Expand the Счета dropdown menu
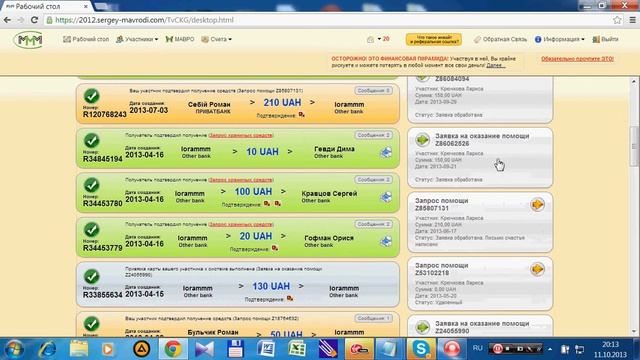The image size is (640, 360). [x=217, y=39]
